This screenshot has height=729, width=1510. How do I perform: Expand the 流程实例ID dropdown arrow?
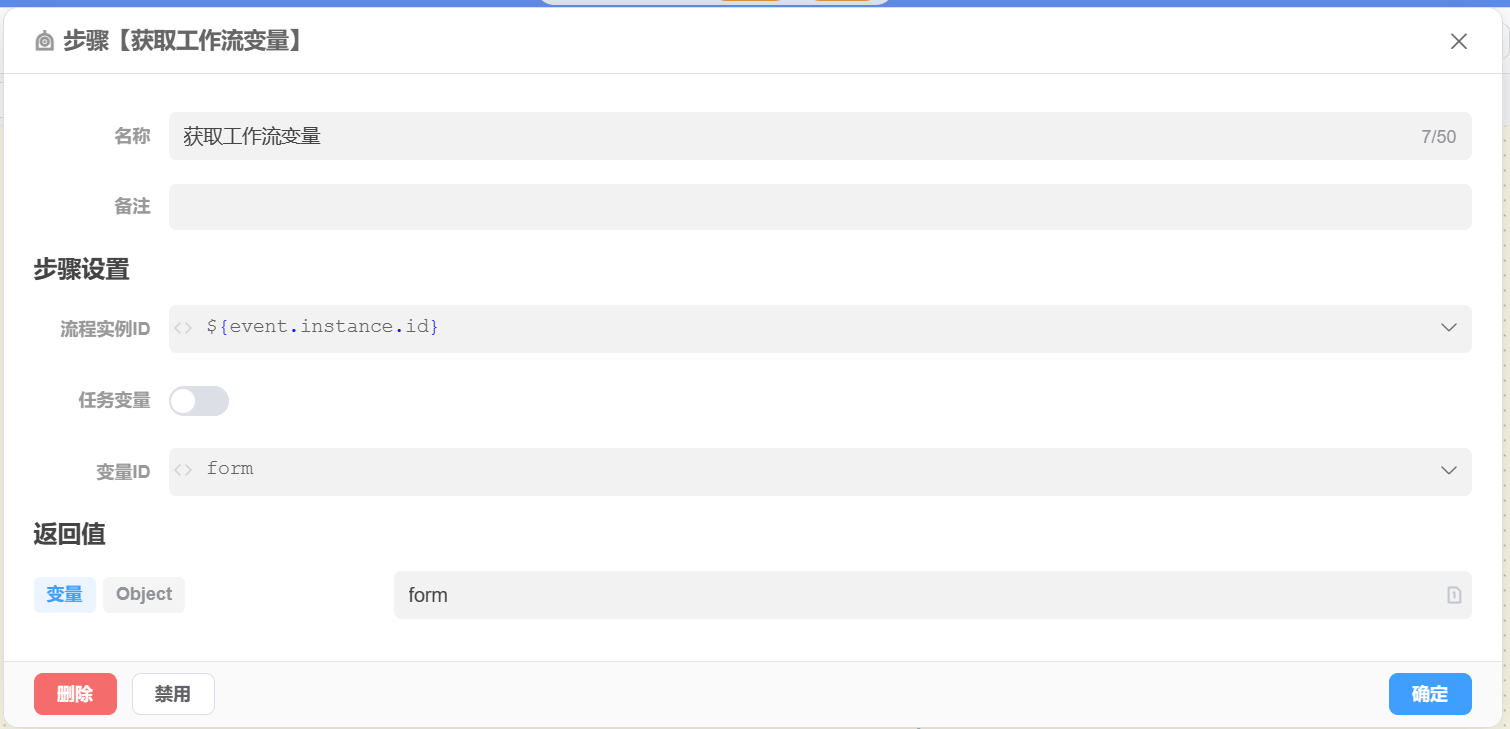1448,328
